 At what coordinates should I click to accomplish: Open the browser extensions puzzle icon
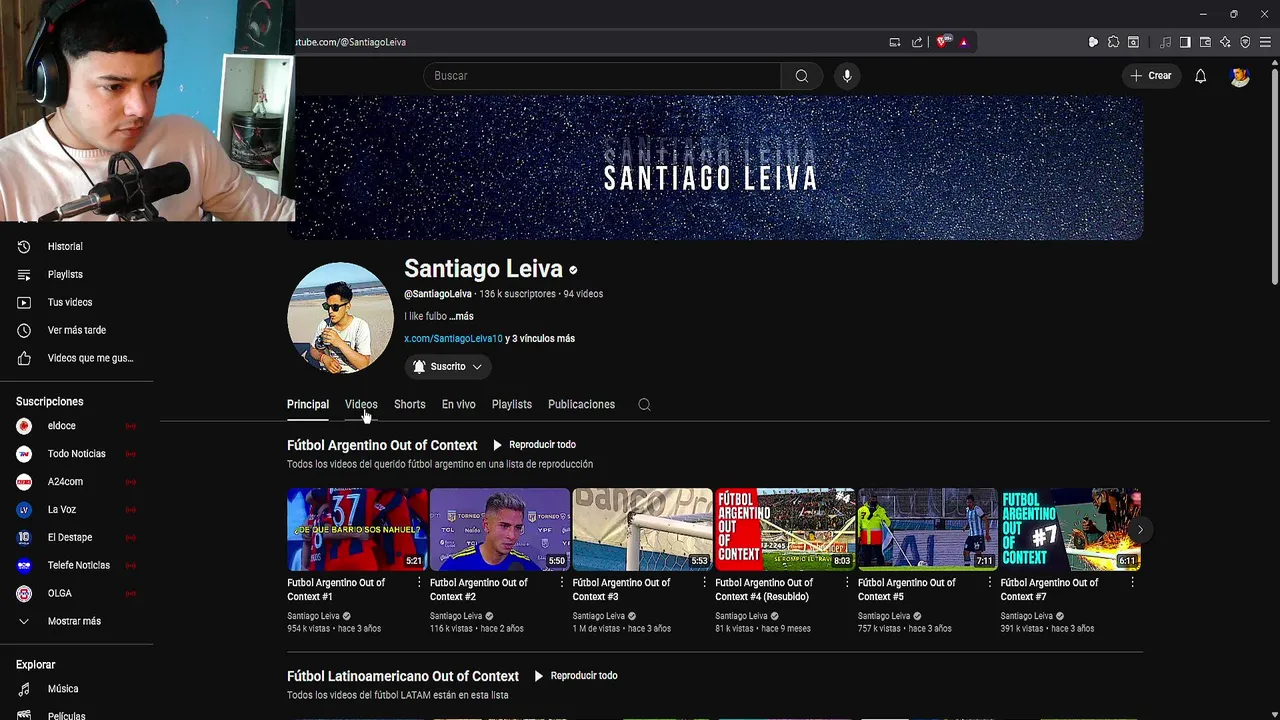[x=1113, y=42]
